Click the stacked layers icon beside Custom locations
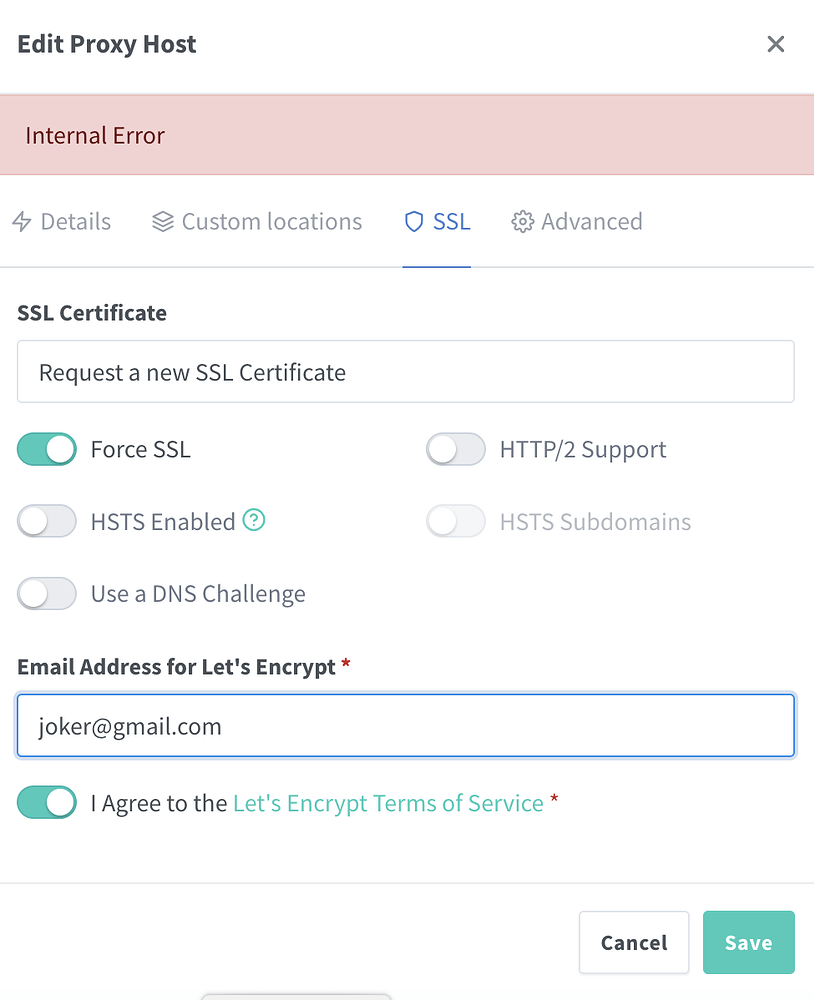This screenshot has height=1000, width=814. (163, 221)
